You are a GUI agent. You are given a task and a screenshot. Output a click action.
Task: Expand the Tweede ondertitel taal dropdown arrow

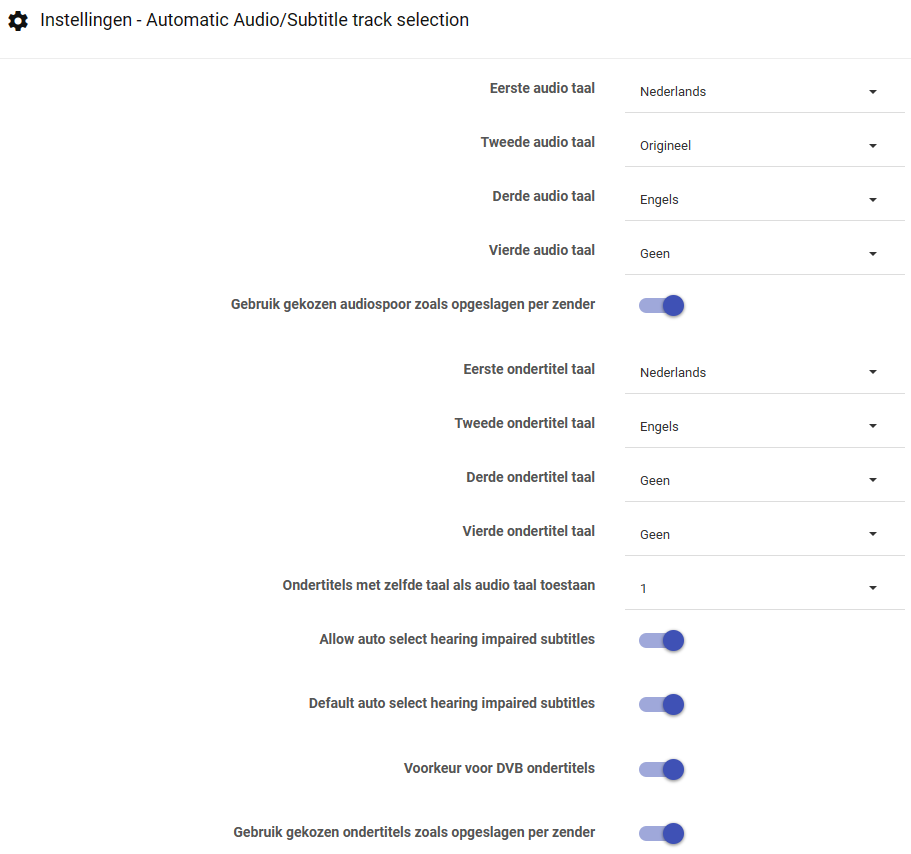click(872, 427)
